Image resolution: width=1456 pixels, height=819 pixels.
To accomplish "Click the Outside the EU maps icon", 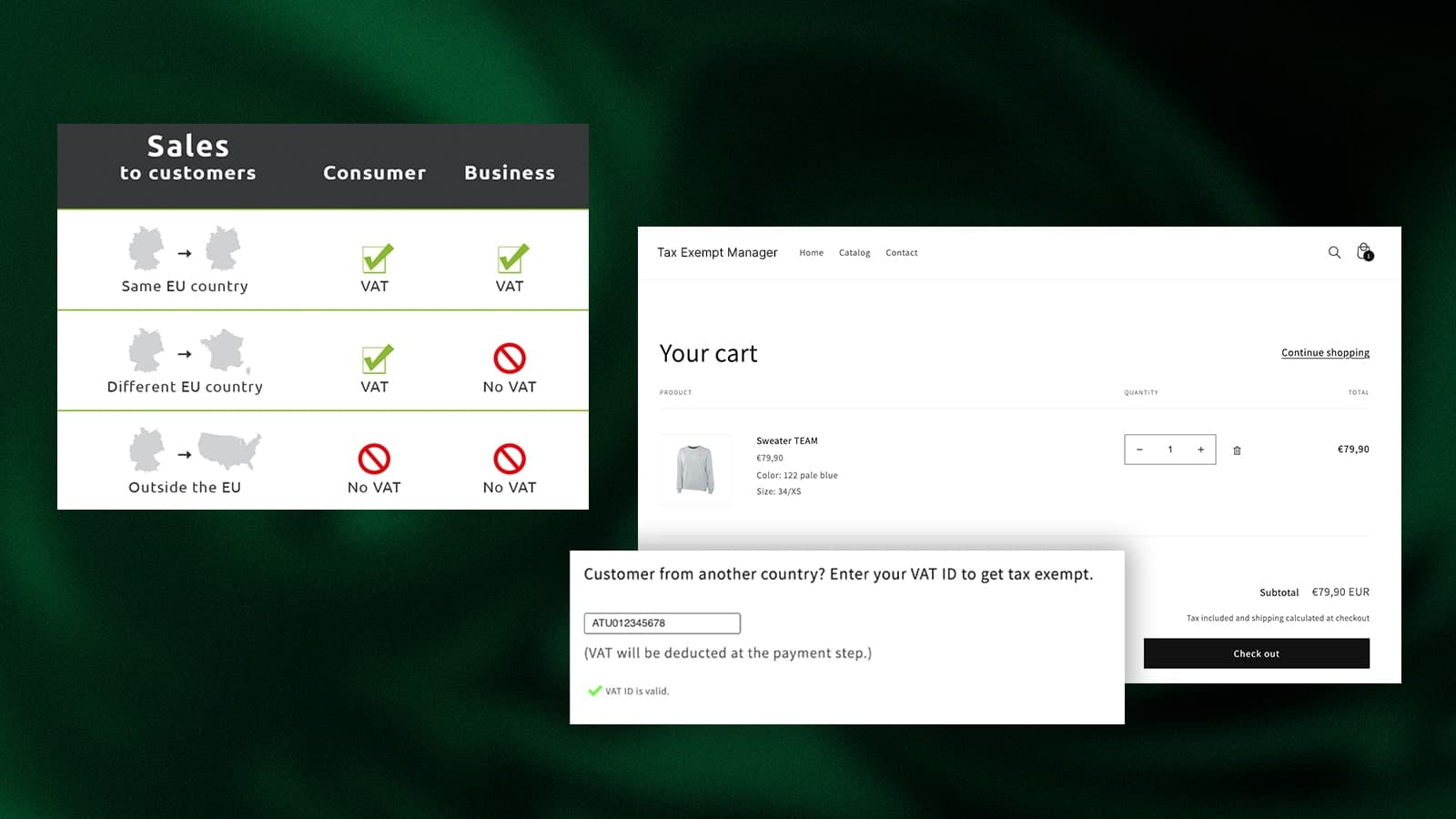I will pyautogui.click(x=195, y=450).
